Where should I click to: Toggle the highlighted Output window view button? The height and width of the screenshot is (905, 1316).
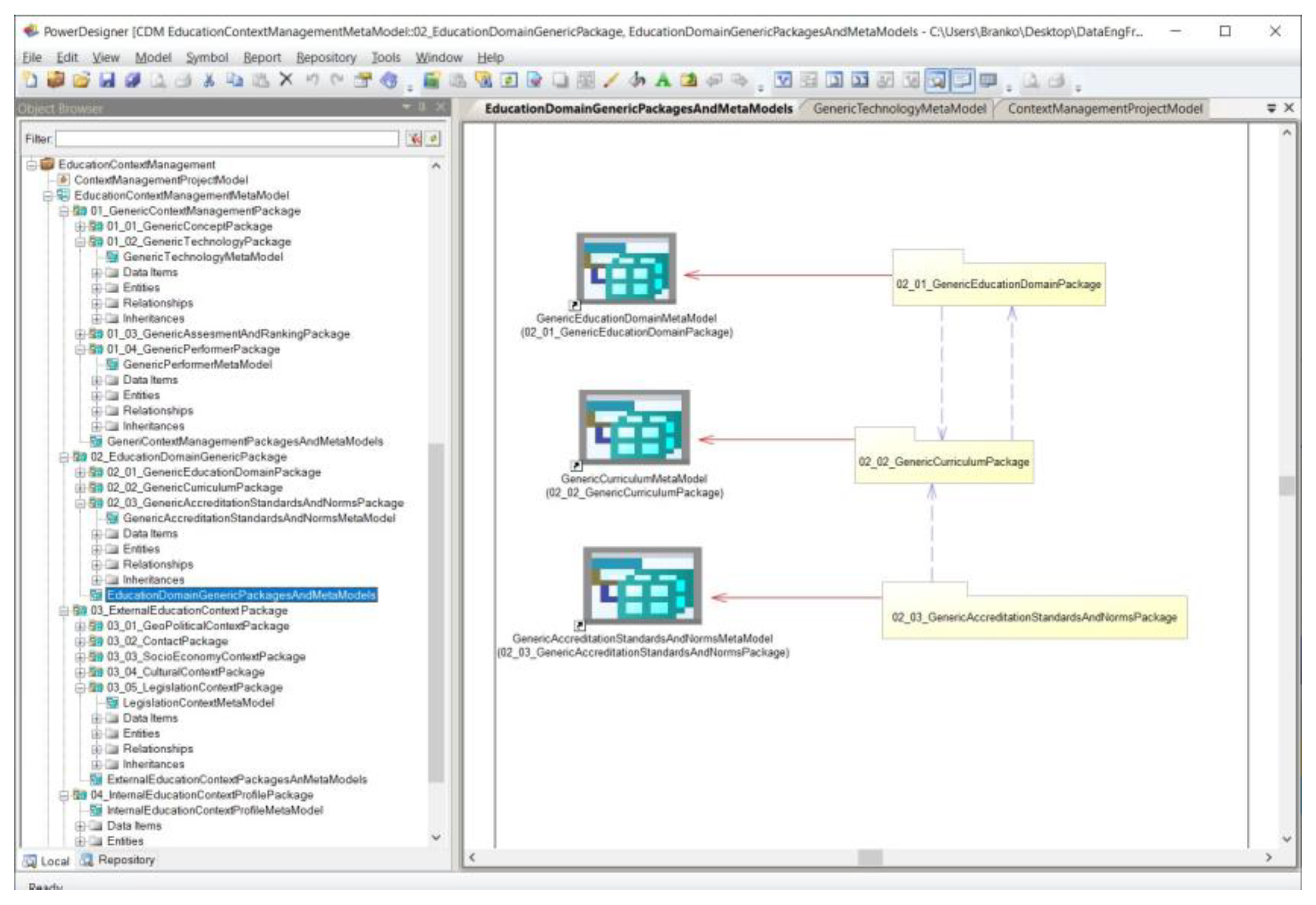tap(962, 80)
